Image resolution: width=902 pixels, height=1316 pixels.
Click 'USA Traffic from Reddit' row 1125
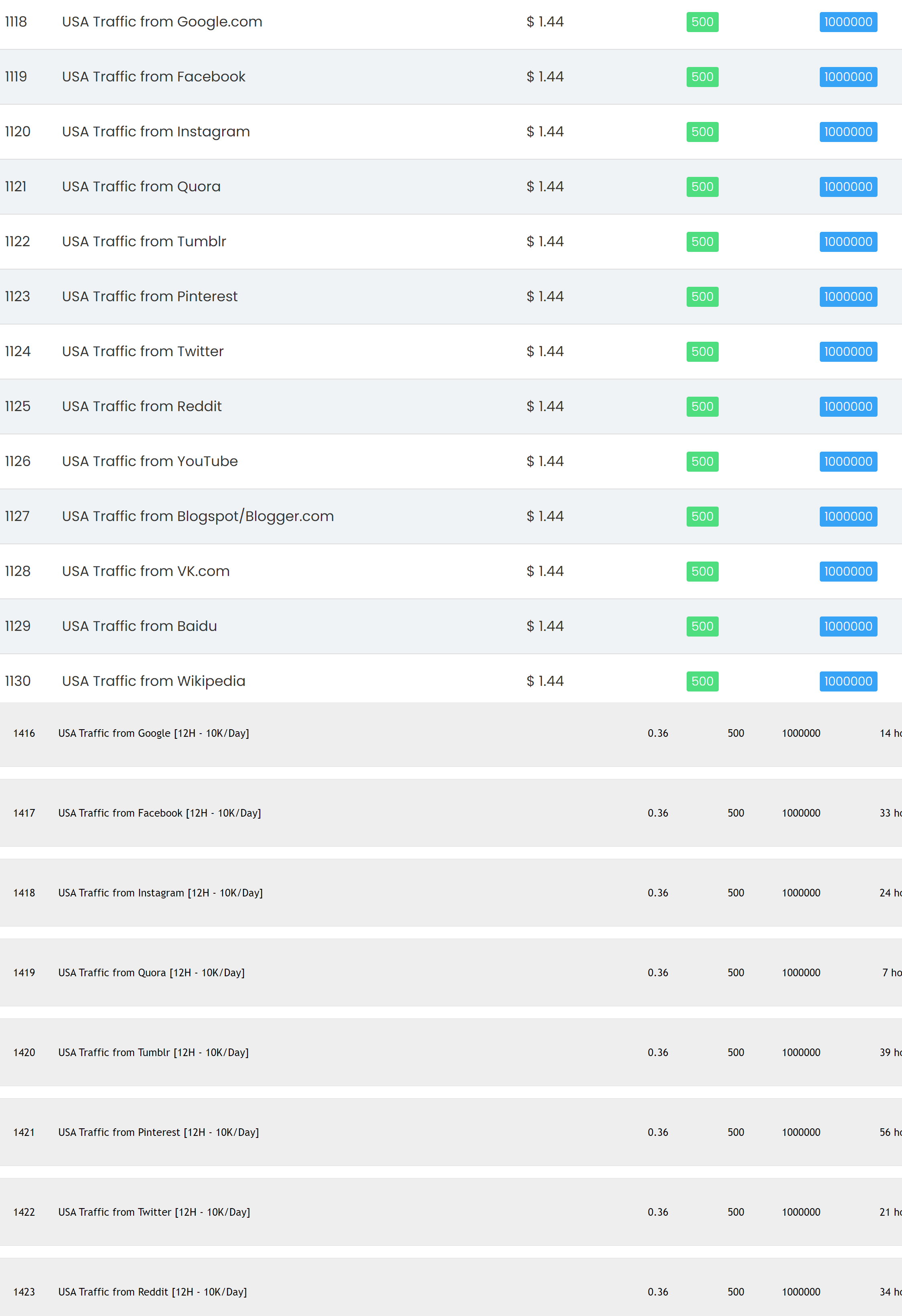click(x=142, y=407)
